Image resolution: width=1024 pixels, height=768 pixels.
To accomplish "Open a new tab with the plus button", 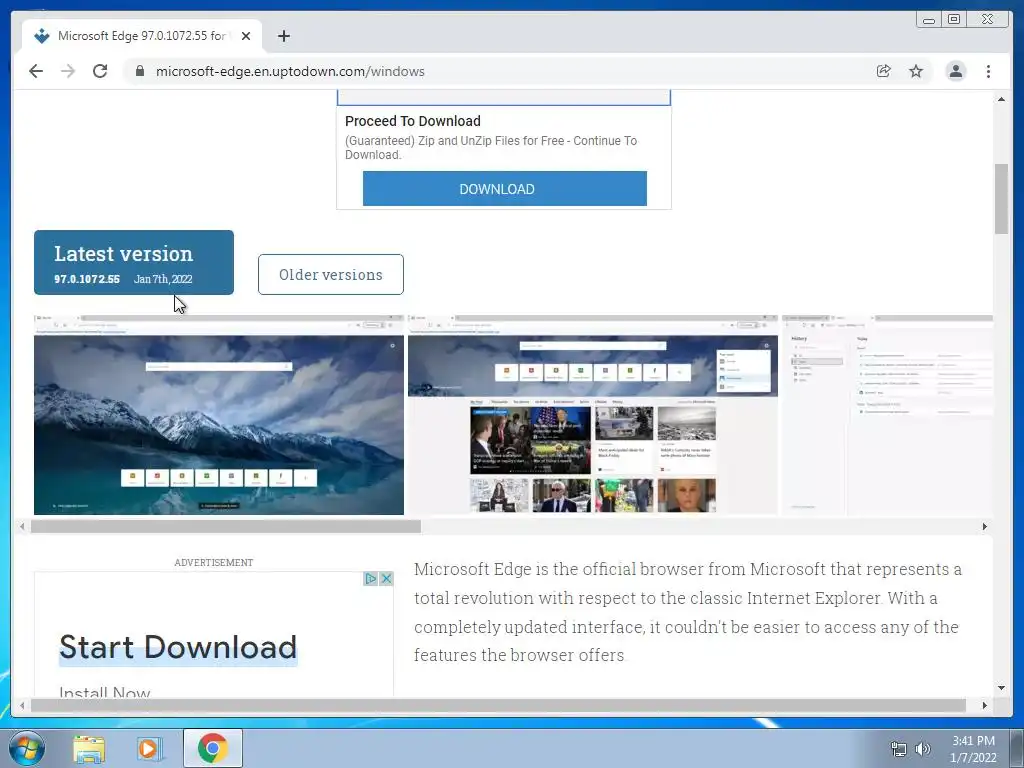I will [x=283, y=36].
